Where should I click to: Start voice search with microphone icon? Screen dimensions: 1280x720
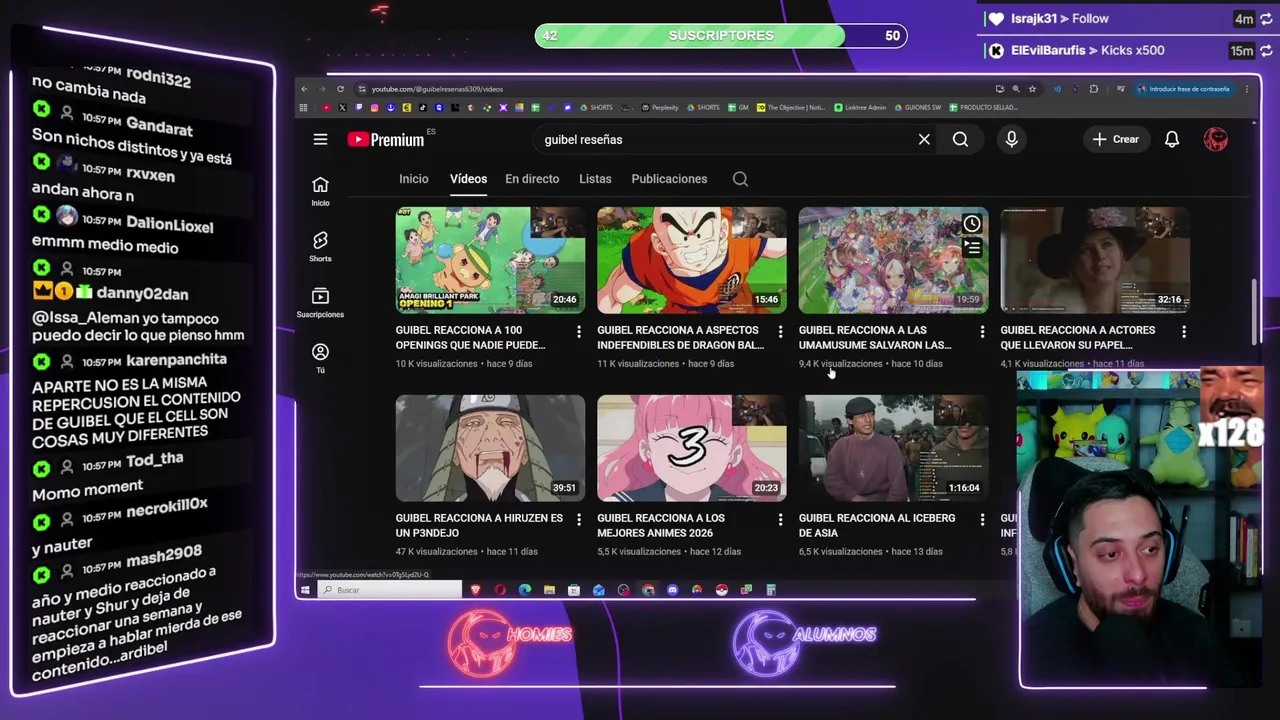pyautogui.click(x=1011, y=139)
